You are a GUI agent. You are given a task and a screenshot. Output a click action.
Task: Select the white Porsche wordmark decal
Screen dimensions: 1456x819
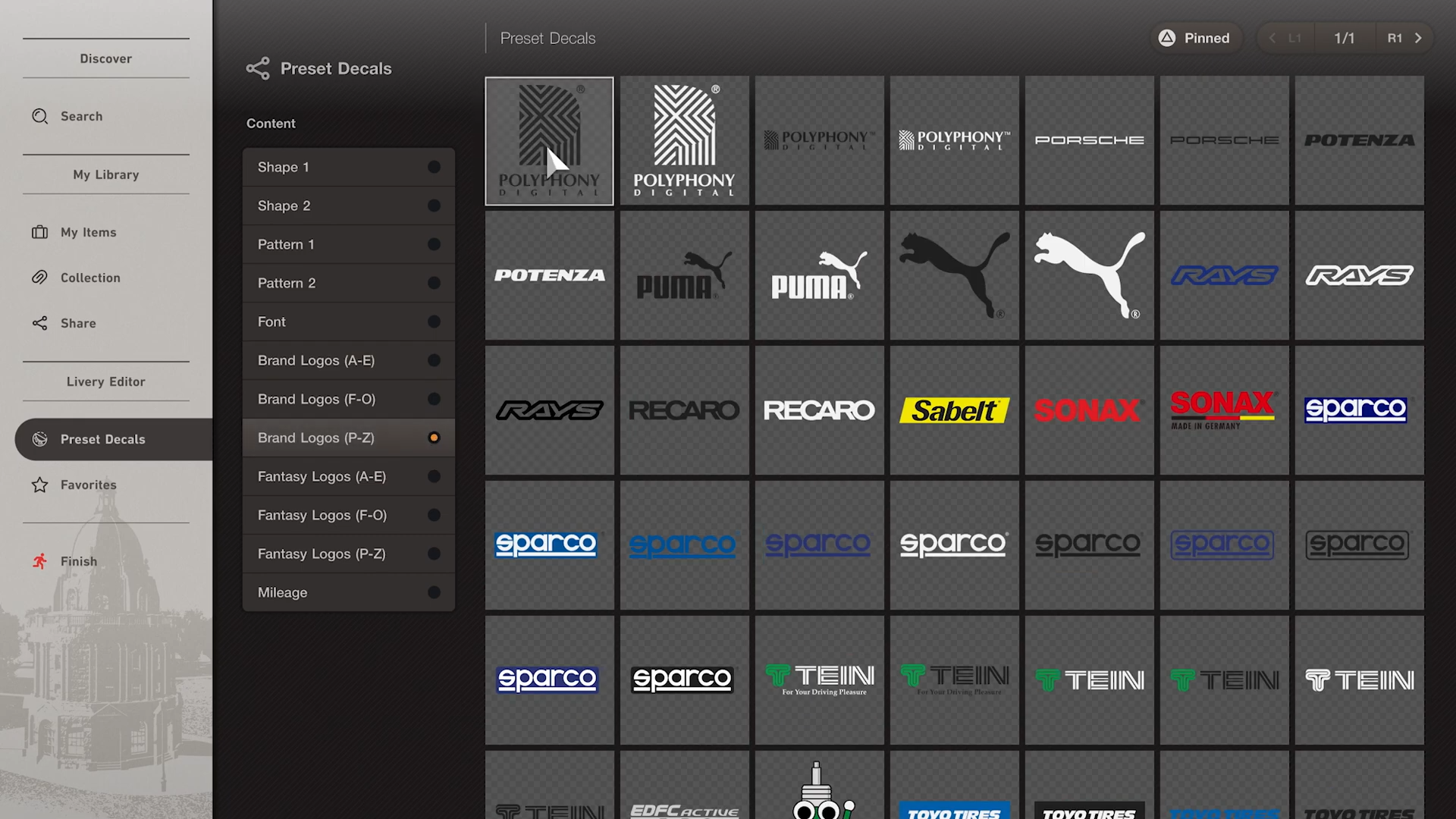(x=1090, y=140)
